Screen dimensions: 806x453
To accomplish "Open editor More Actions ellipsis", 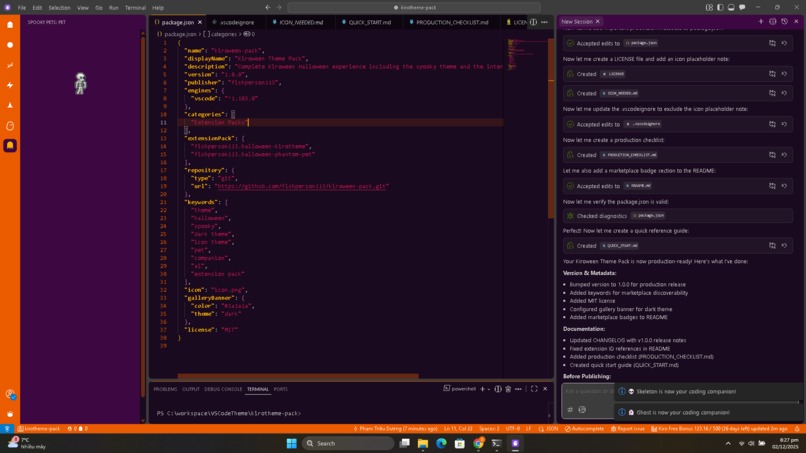I will (544, 22).
